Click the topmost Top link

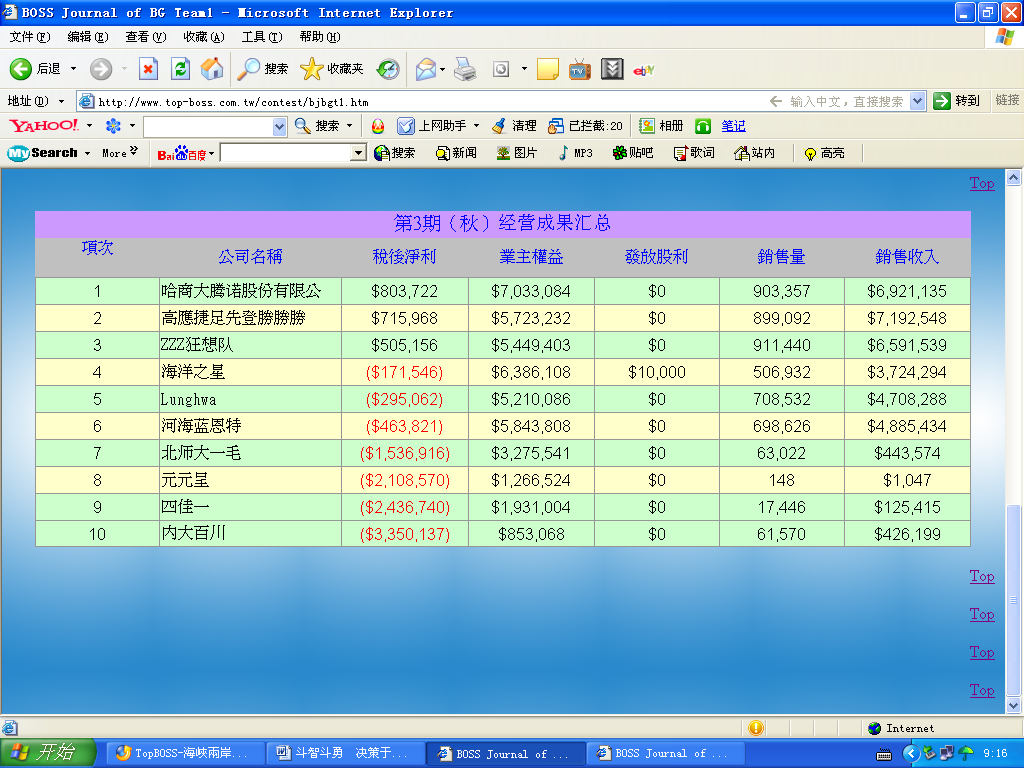981,183
